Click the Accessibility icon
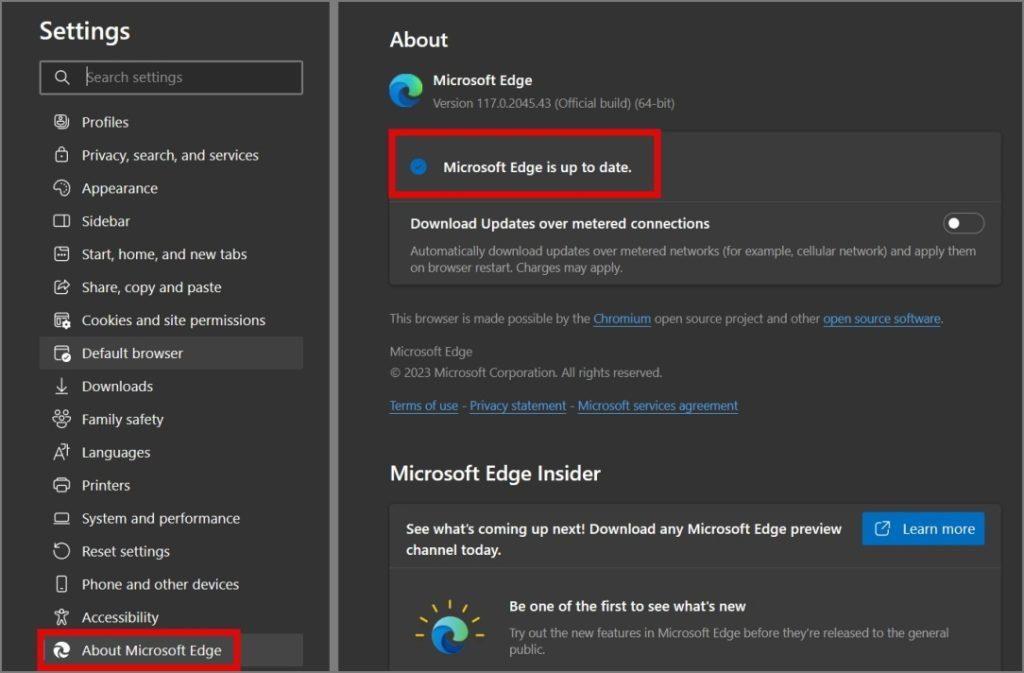The image size is (1024, 673). 61,617
